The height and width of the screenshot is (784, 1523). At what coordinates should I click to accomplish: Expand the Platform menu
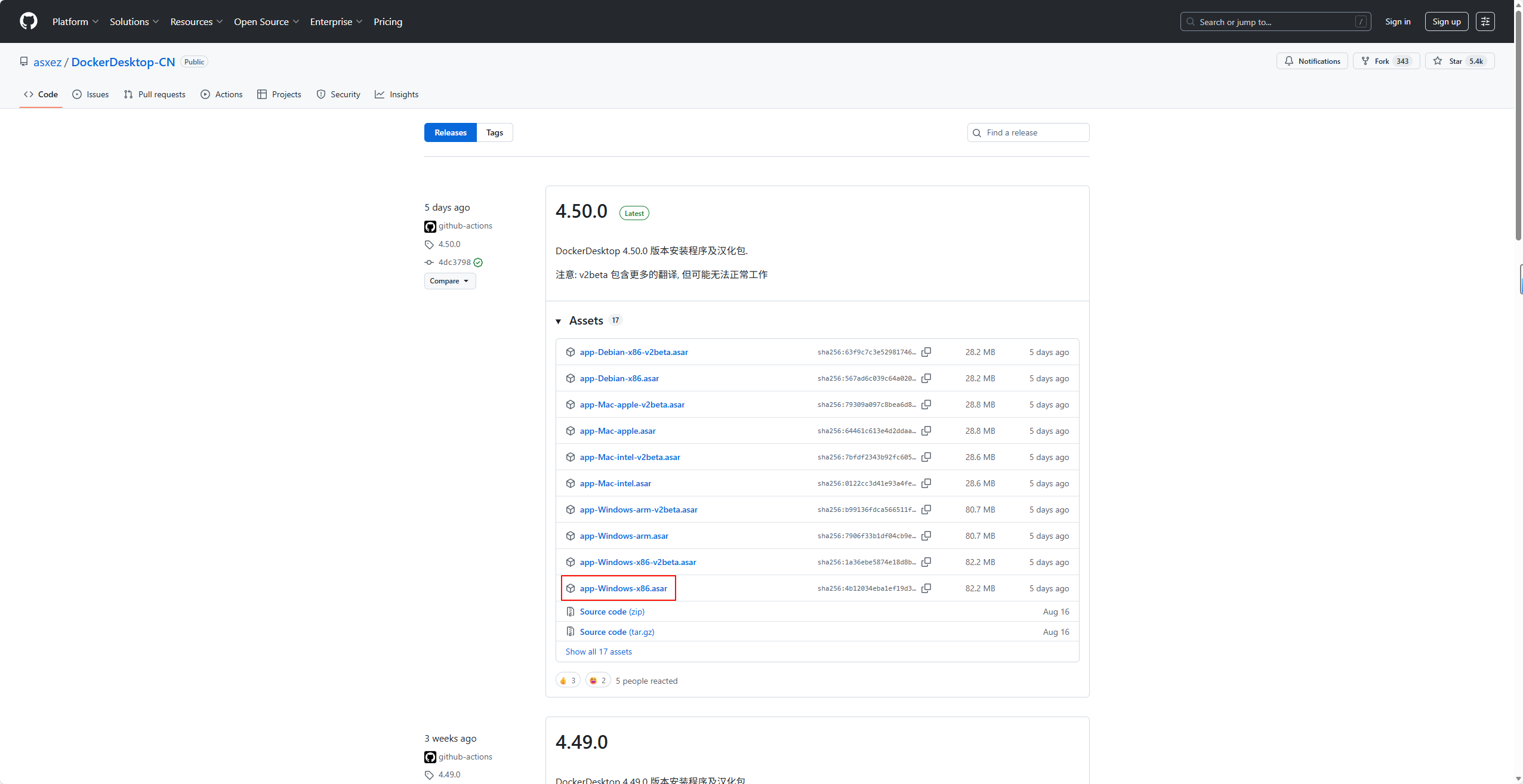click(75, 21)
